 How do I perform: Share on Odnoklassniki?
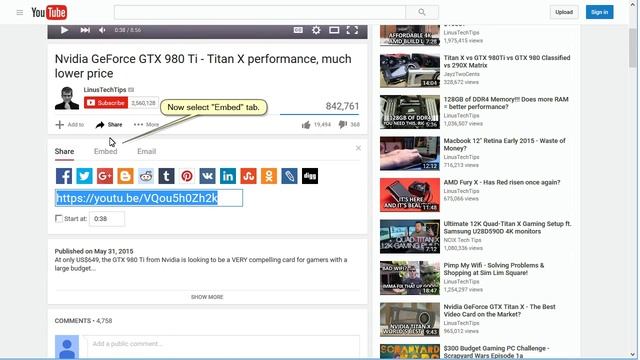click(269, 176)
